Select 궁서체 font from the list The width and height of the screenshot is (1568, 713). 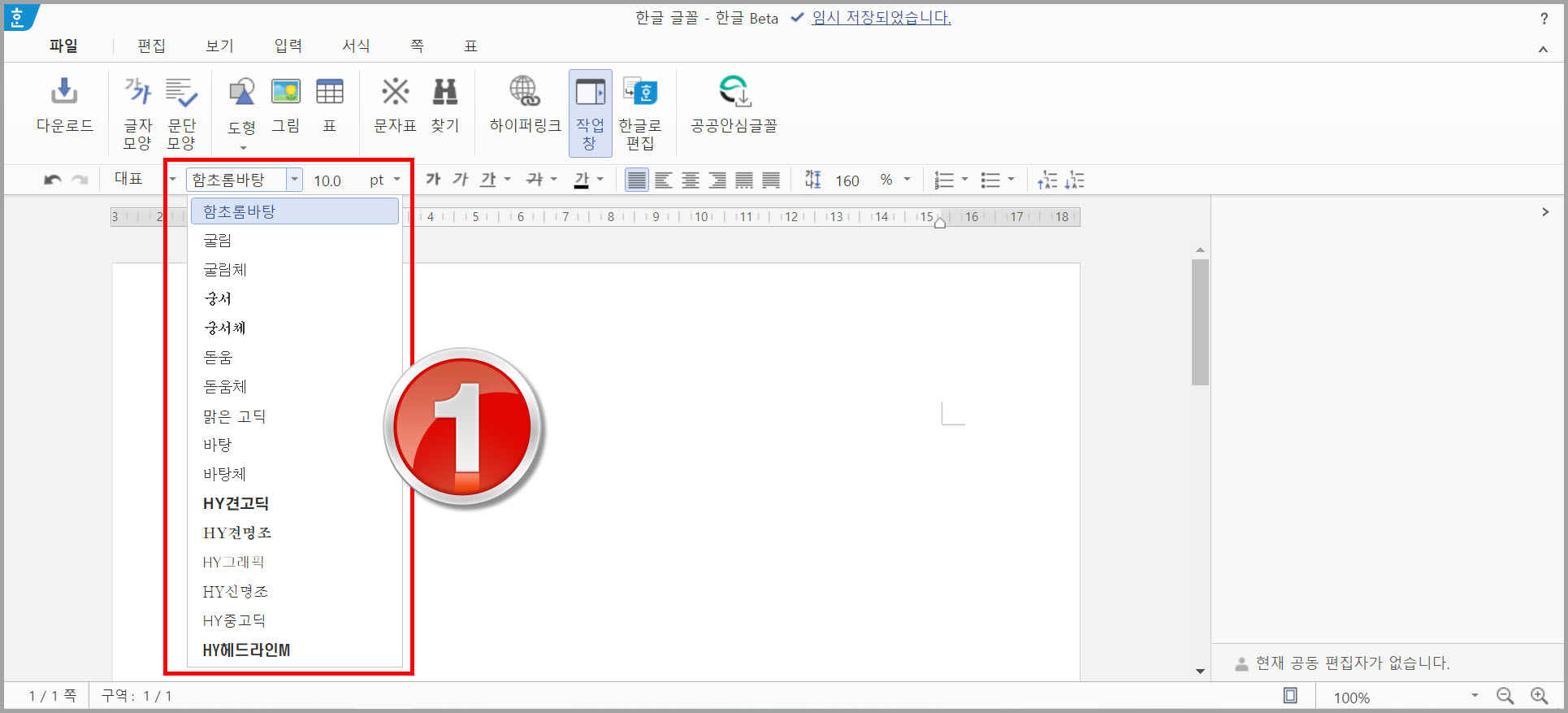(295, 328)
